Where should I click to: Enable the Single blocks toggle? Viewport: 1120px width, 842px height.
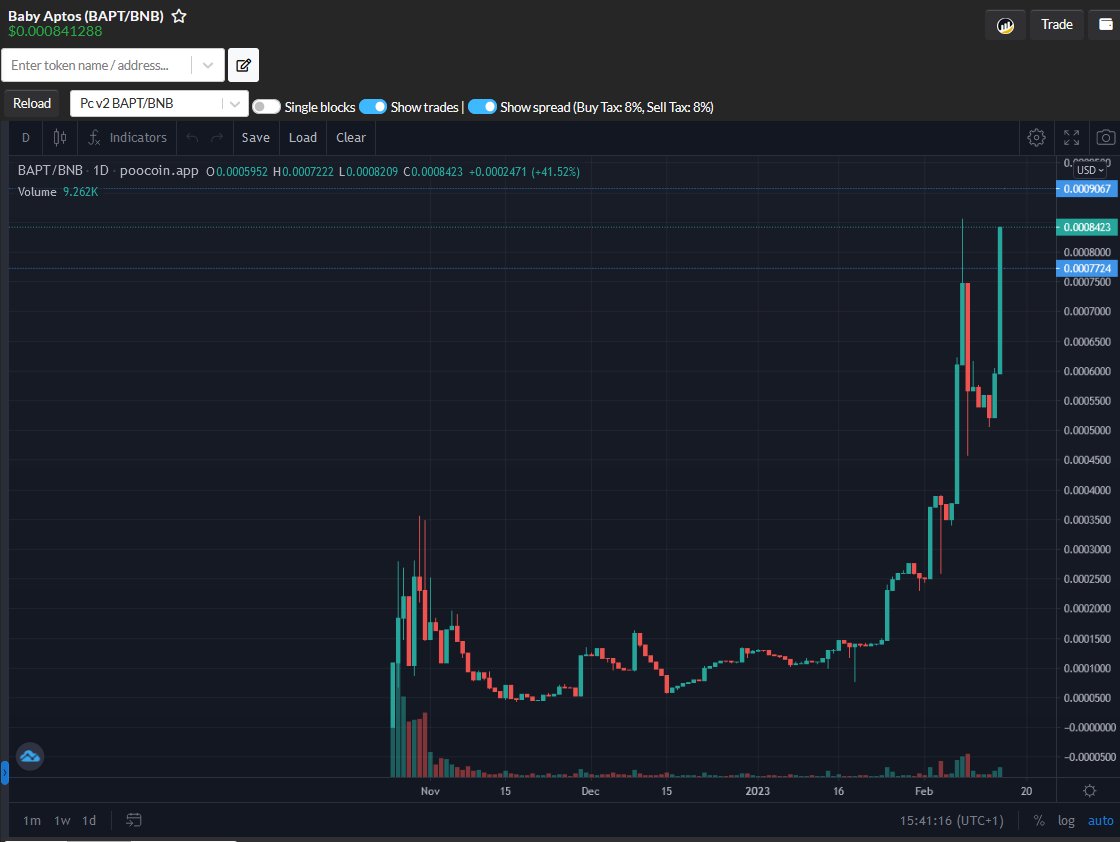[x=265, y=105]
